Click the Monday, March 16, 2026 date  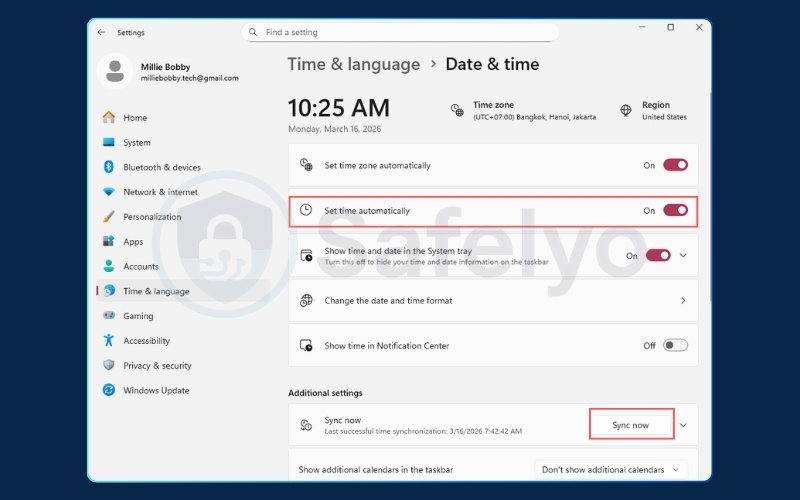(x=334, y=129)
